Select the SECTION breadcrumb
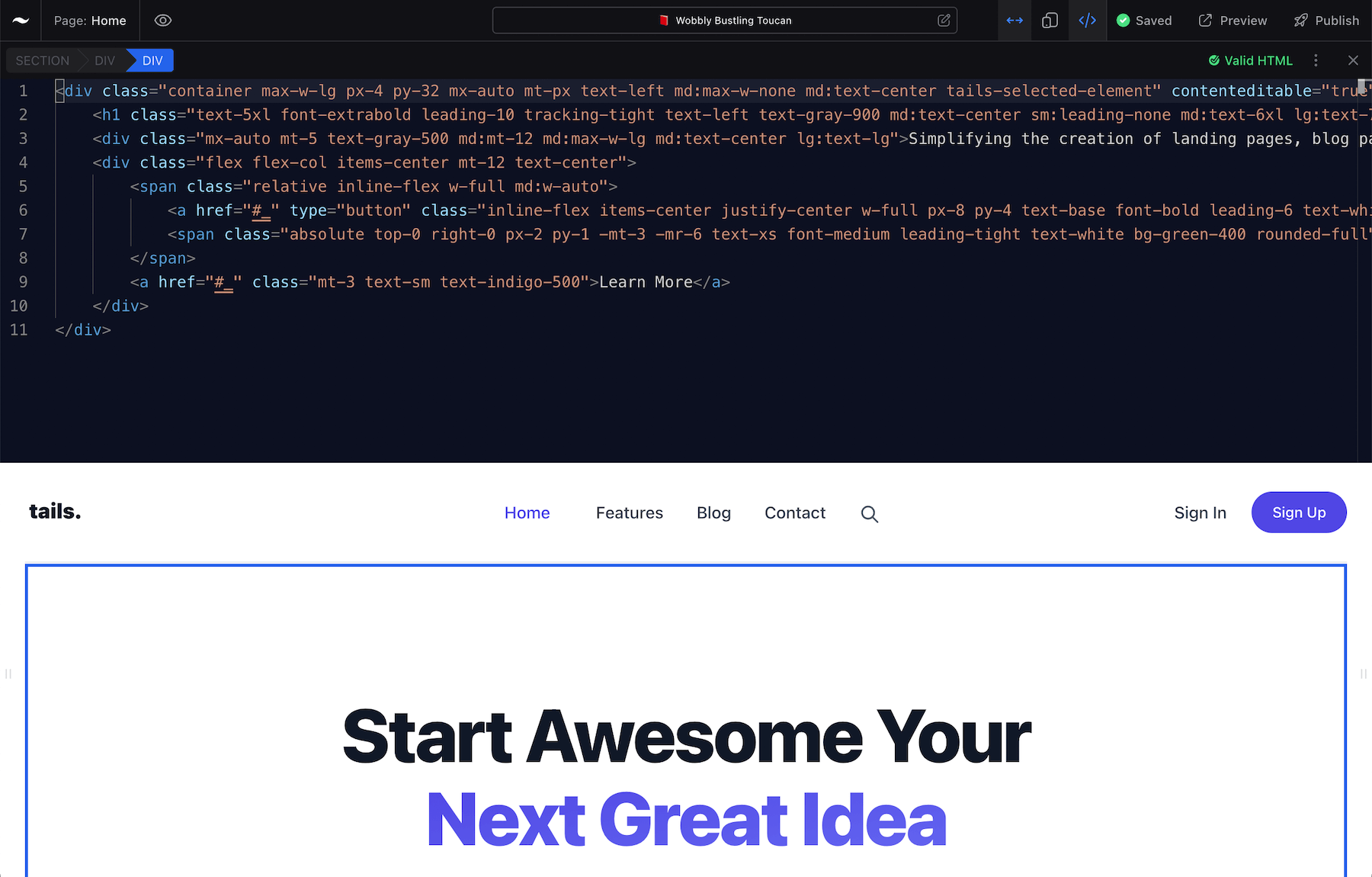The image size is (1372, 877). (x=42, y=60)
